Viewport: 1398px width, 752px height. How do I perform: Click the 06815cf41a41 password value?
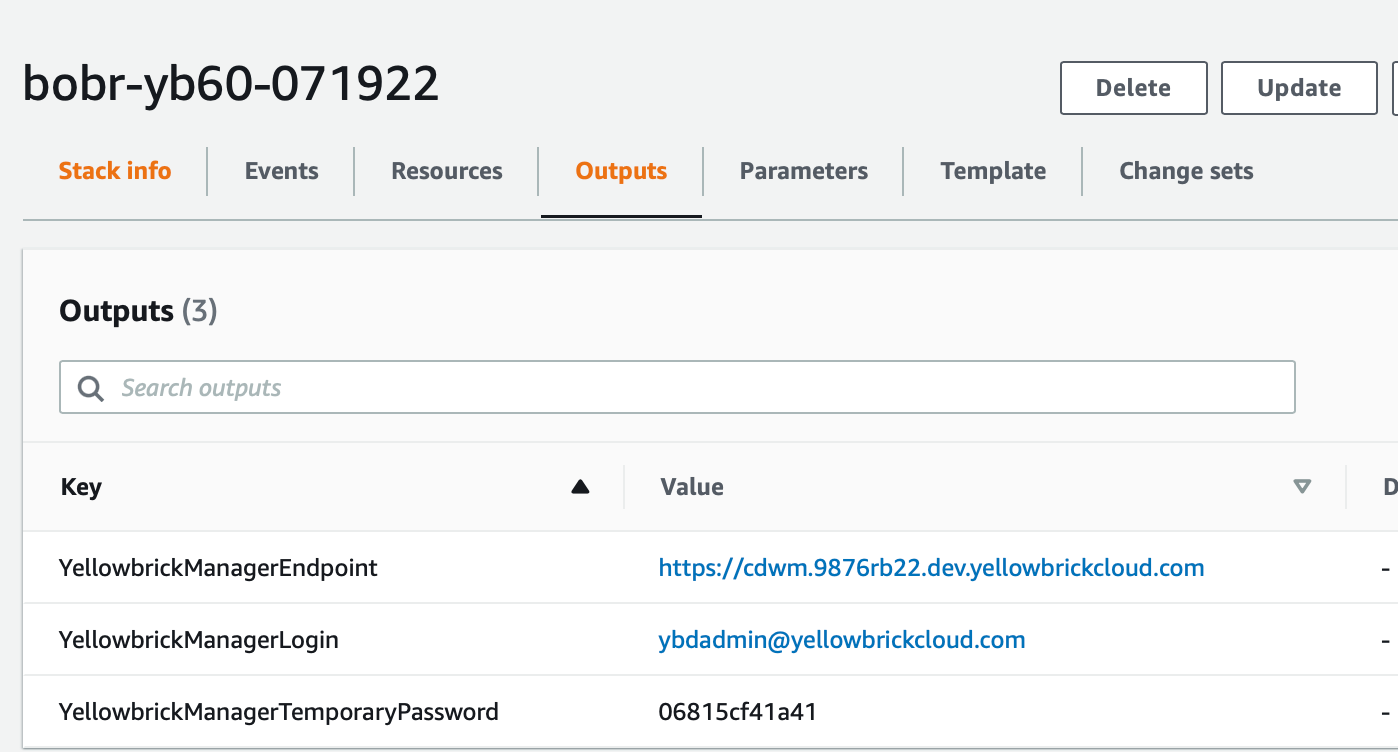click(x=737, y=712)
